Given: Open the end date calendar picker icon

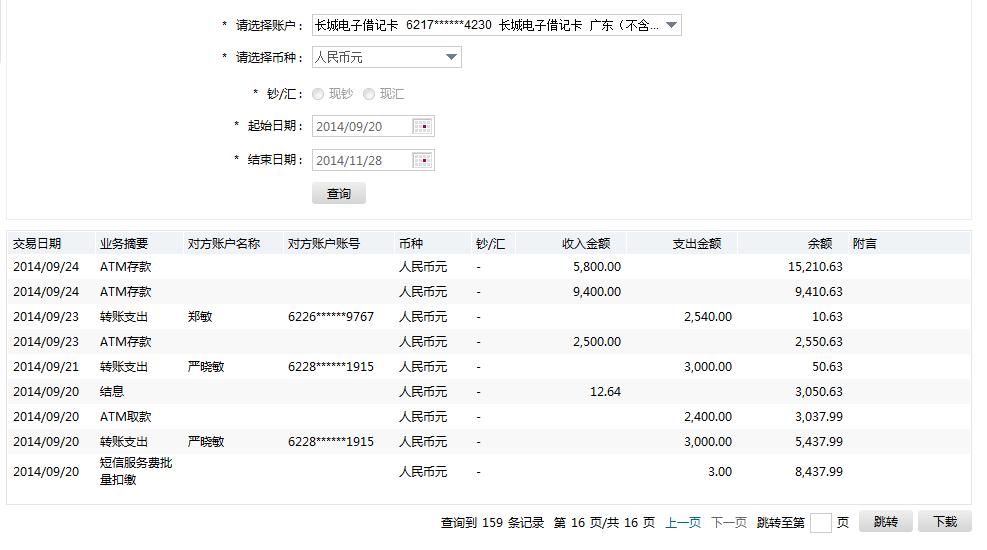Looking at the screenshot, I should click(422, 160).
